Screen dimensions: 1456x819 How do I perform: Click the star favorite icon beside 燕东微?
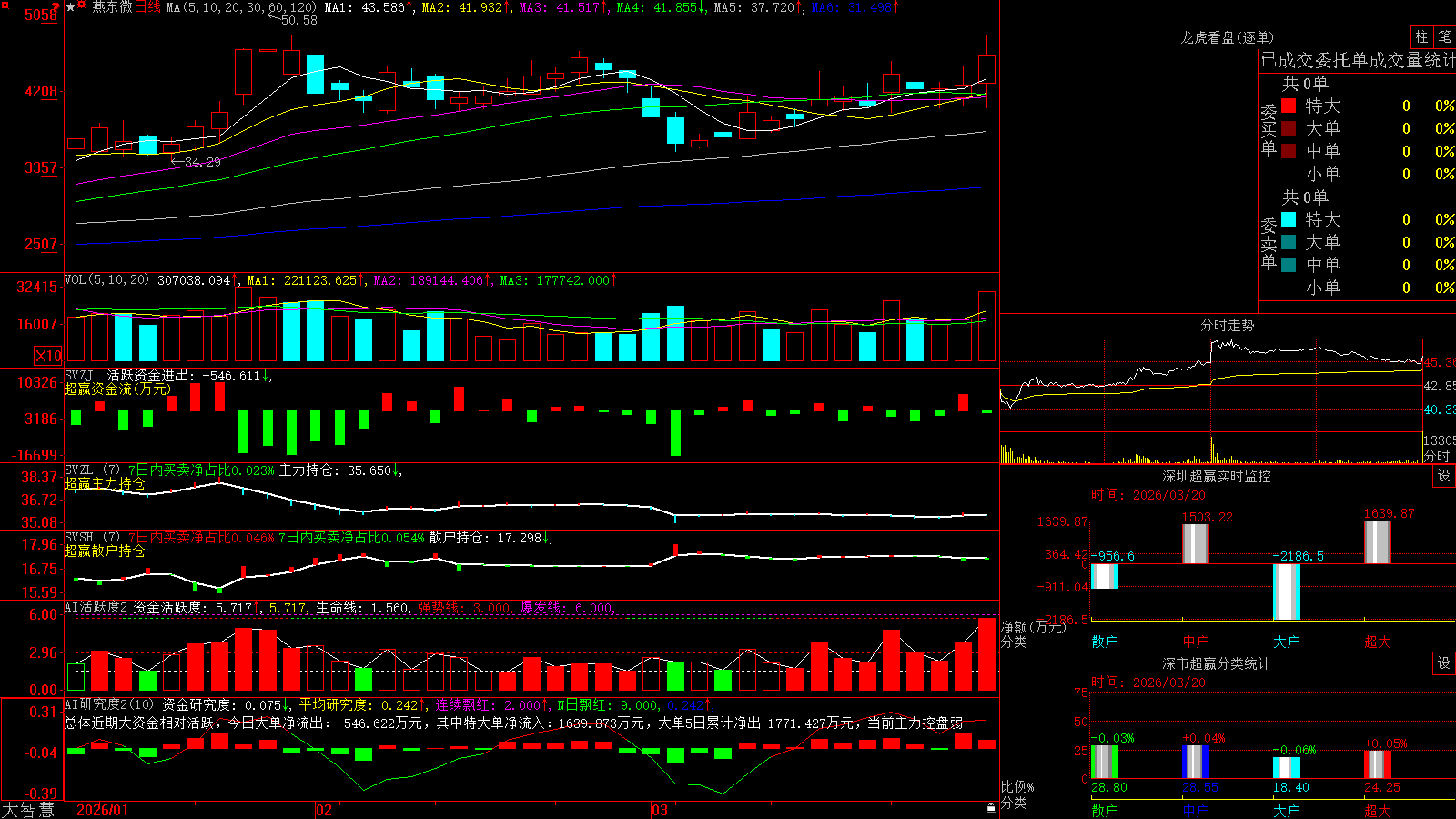pyautogui.click(x=70, y=7)
